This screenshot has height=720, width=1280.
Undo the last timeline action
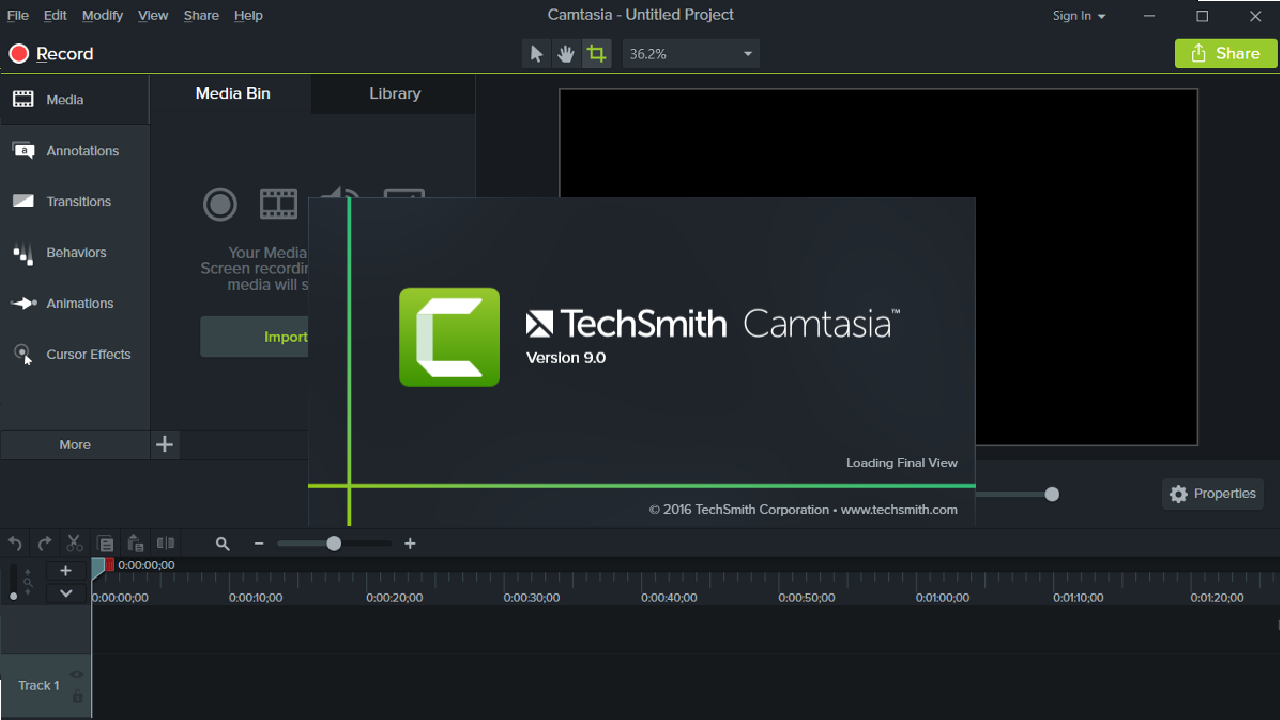(15, 543)
